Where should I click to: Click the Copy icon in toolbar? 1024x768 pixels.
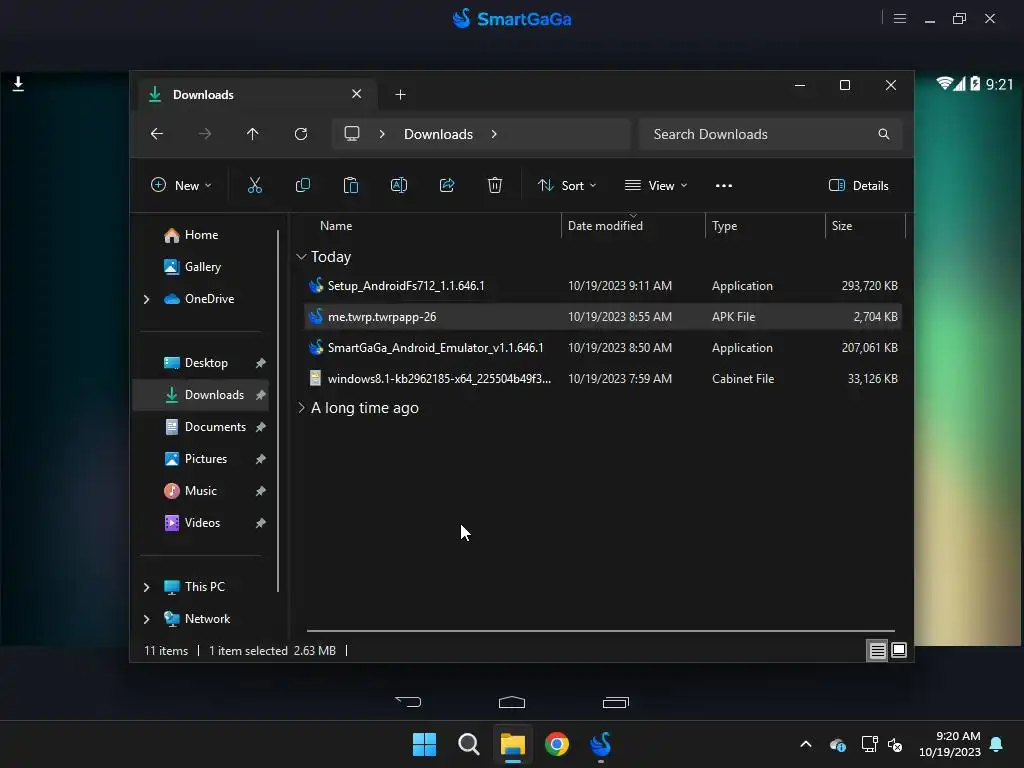(x=302, y=185)
